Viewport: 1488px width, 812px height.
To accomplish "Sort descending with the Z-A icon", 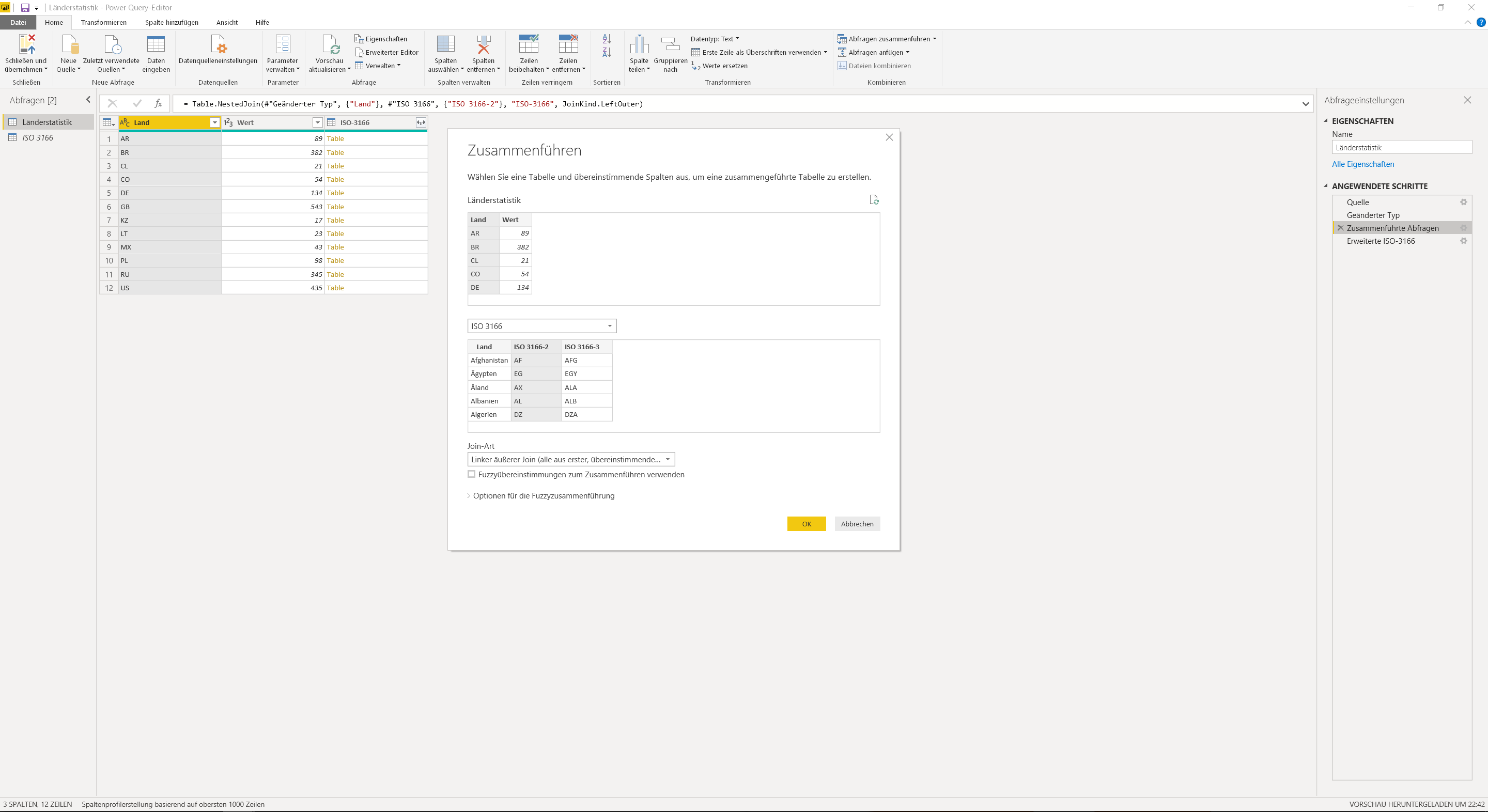I will coord(607,53).
